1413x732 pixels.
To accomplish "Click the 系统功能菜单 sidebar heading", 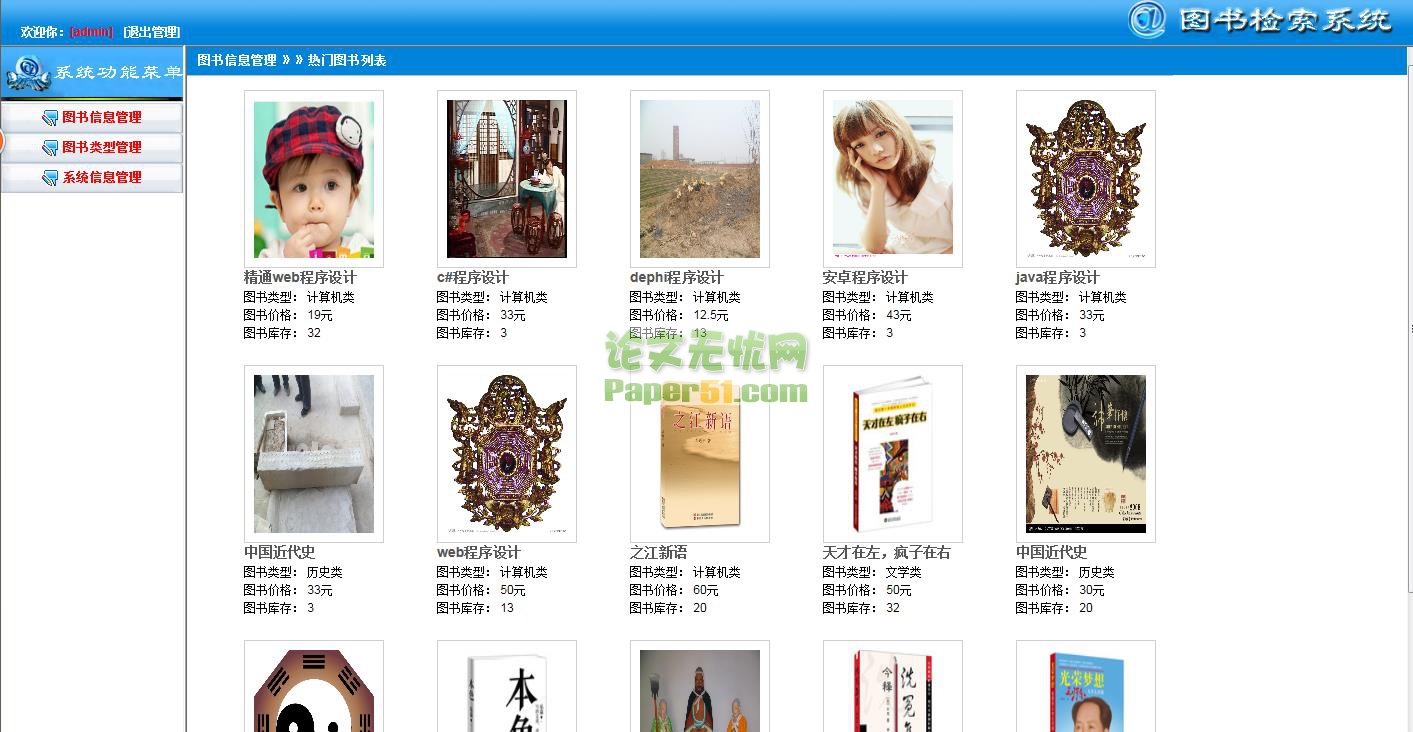I will [x=119, y=72].
